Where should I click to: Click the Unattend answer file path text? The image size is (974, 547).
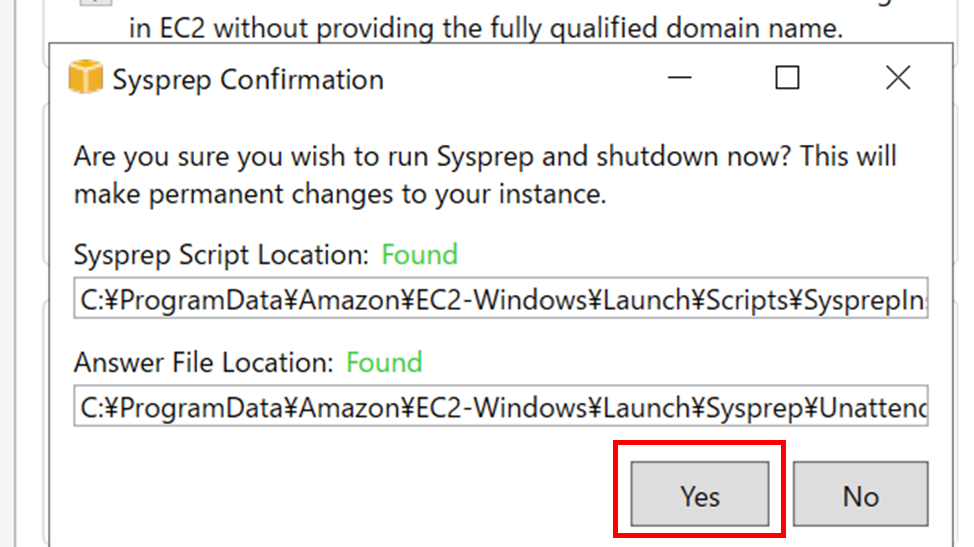[870, 406]
